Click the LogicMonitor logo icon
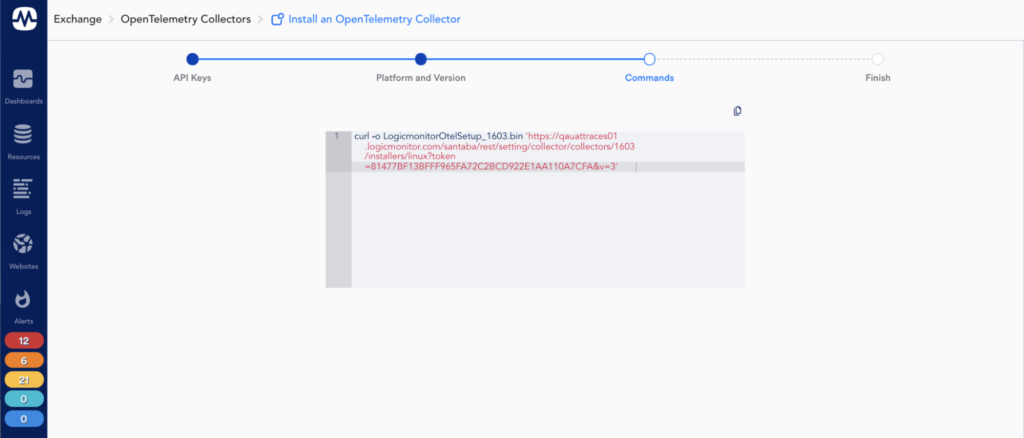This screenshot has height=438, width=1024. (x=24, y=19)
